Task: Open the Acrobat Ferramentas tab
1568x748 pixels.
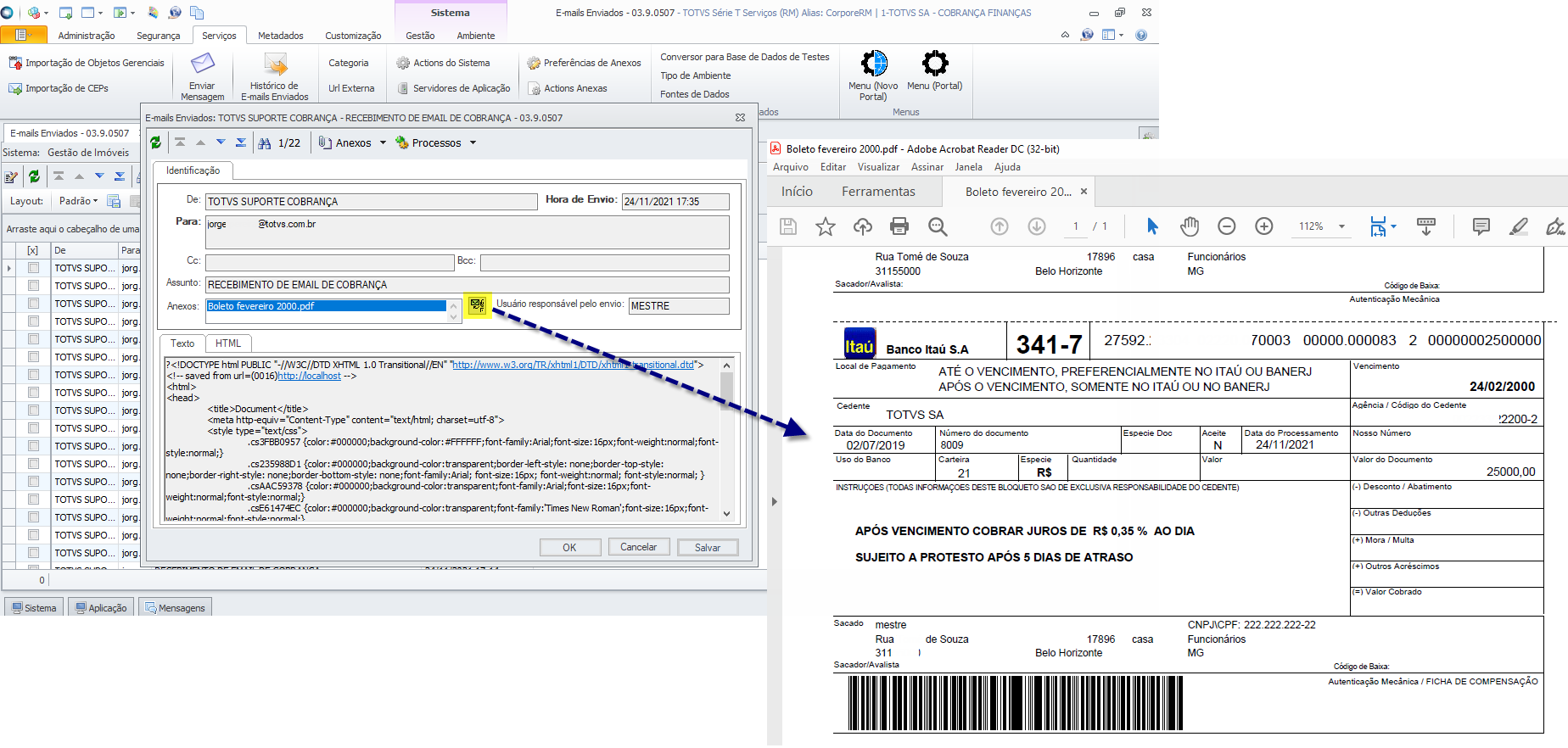Action: tap(878, 192)
